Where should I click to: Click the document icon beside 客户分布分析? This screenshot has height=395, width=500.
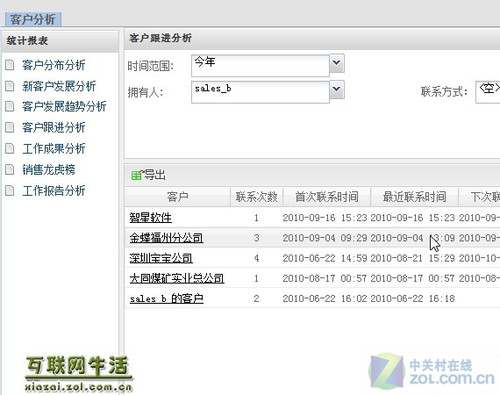coord(10,65)
